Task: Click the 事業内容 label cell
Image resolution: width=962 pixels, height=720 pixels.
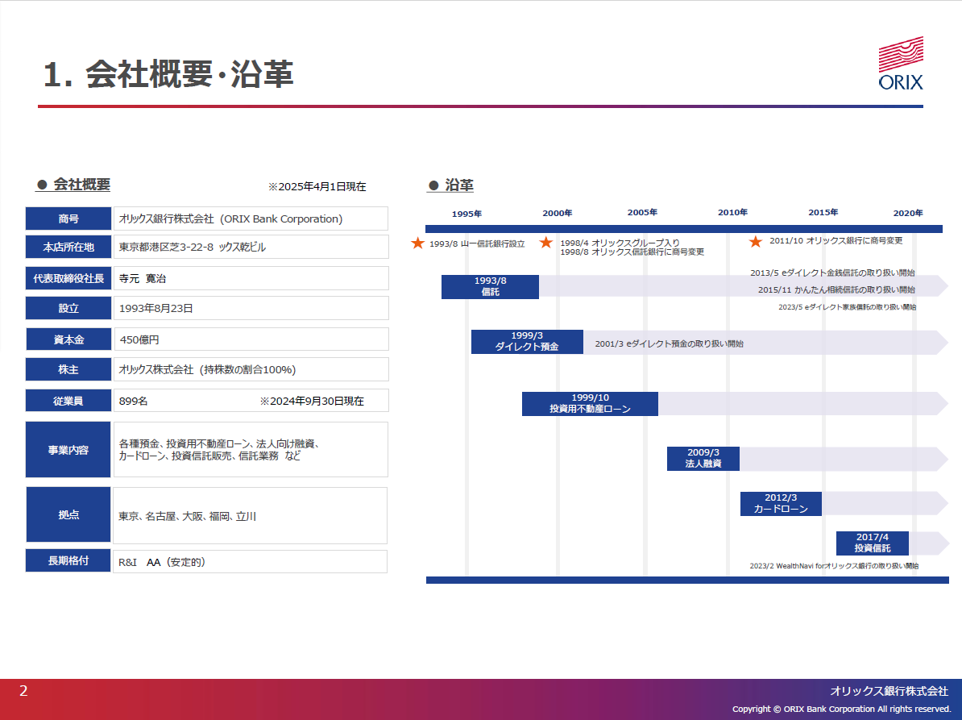Action: pyautogui.click(x=68, y=450)
